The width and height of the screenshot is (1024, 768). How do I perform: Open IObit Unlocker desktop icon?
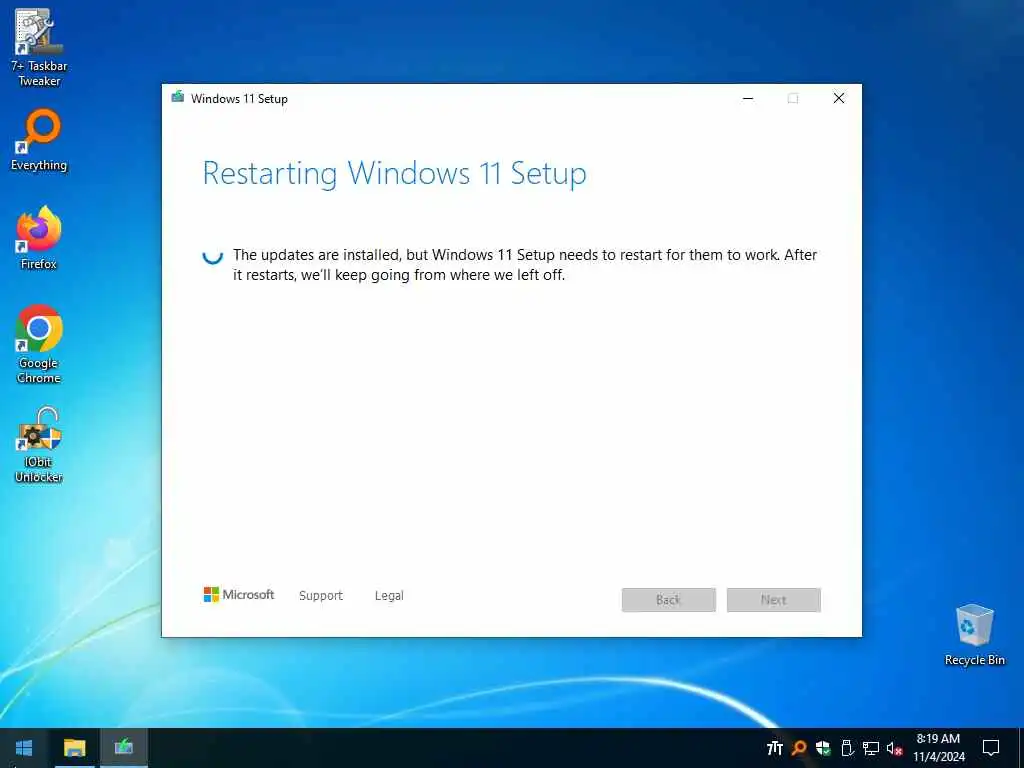pyautogui.click(x=39, y=444)
